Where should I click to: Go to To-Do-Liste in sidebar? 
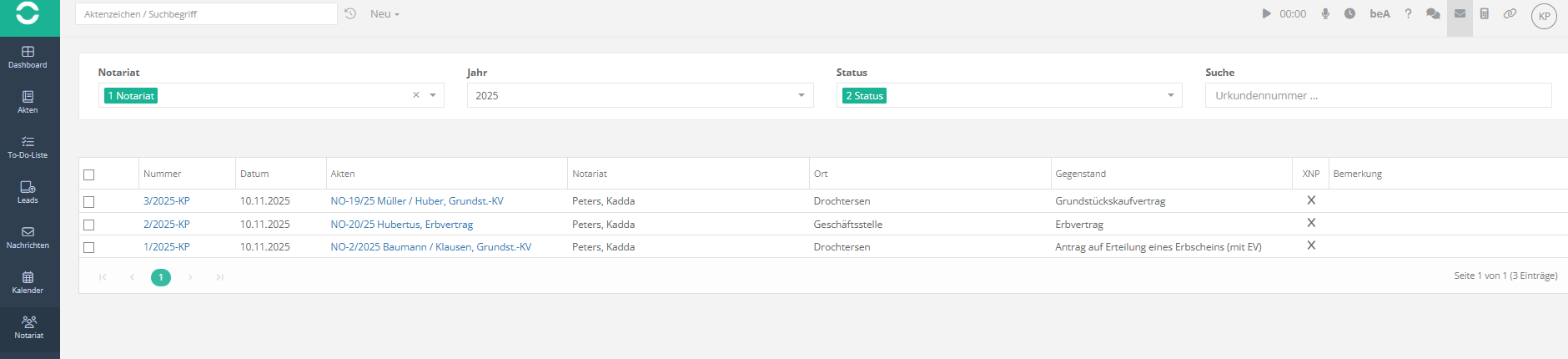click(x=28, y=147)
